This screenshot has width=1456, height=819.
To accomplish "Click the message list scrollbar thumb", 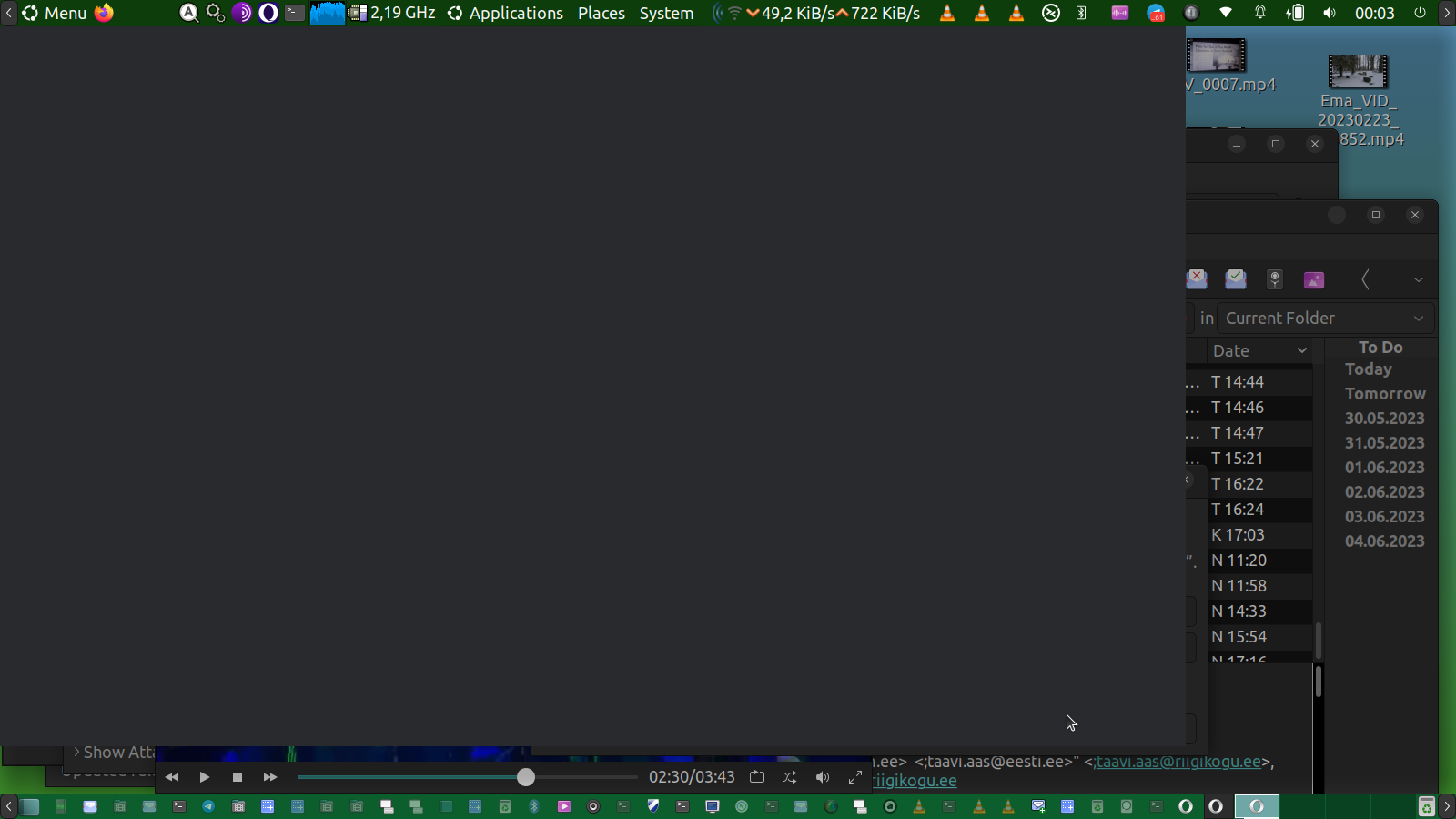I will click(x=1318, y=641).
